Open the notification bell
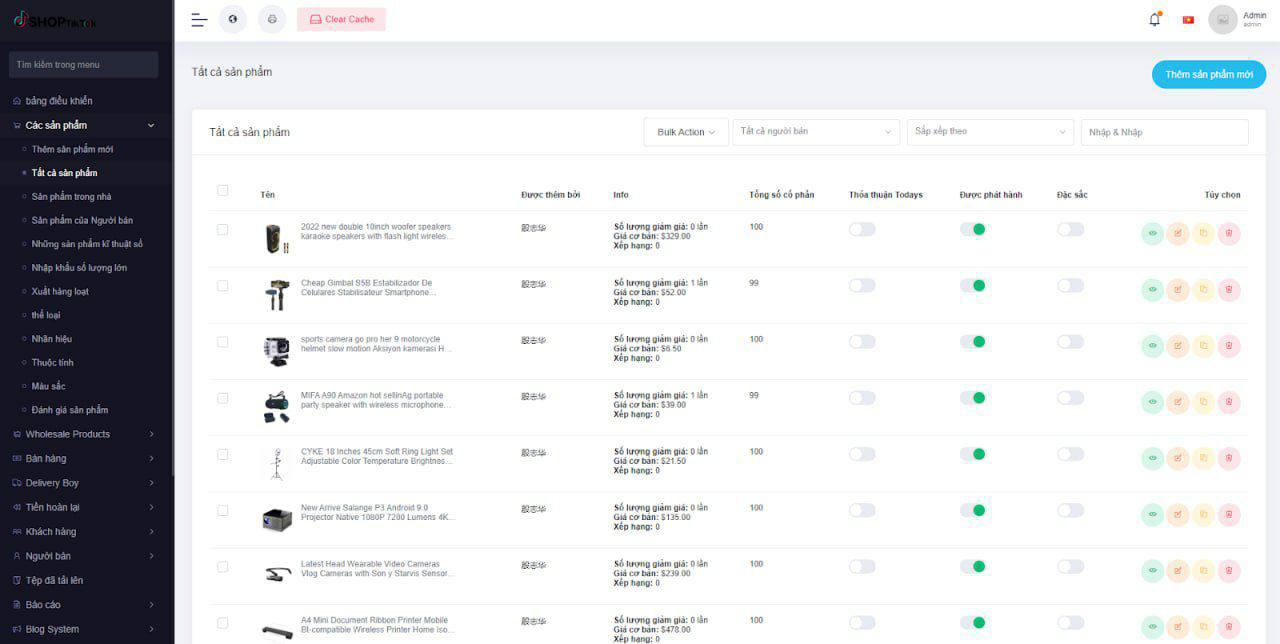Image resolution: width=1280 pixels, height=644 pixels. (x=1155, y=20)
